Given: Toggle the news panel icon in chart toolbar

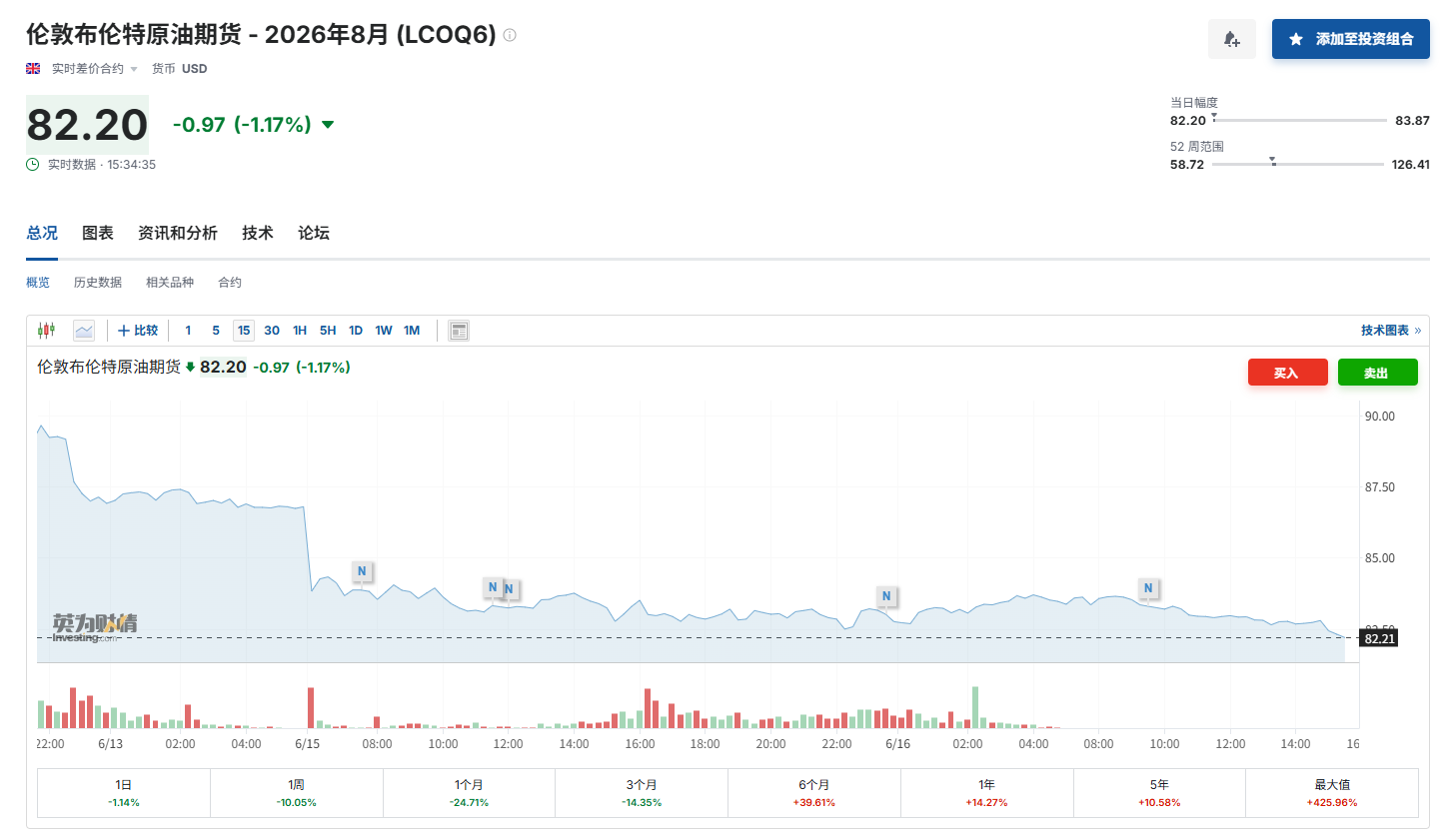Looking at the screenshot, I should pyautogui.click(x=459, y=331).
